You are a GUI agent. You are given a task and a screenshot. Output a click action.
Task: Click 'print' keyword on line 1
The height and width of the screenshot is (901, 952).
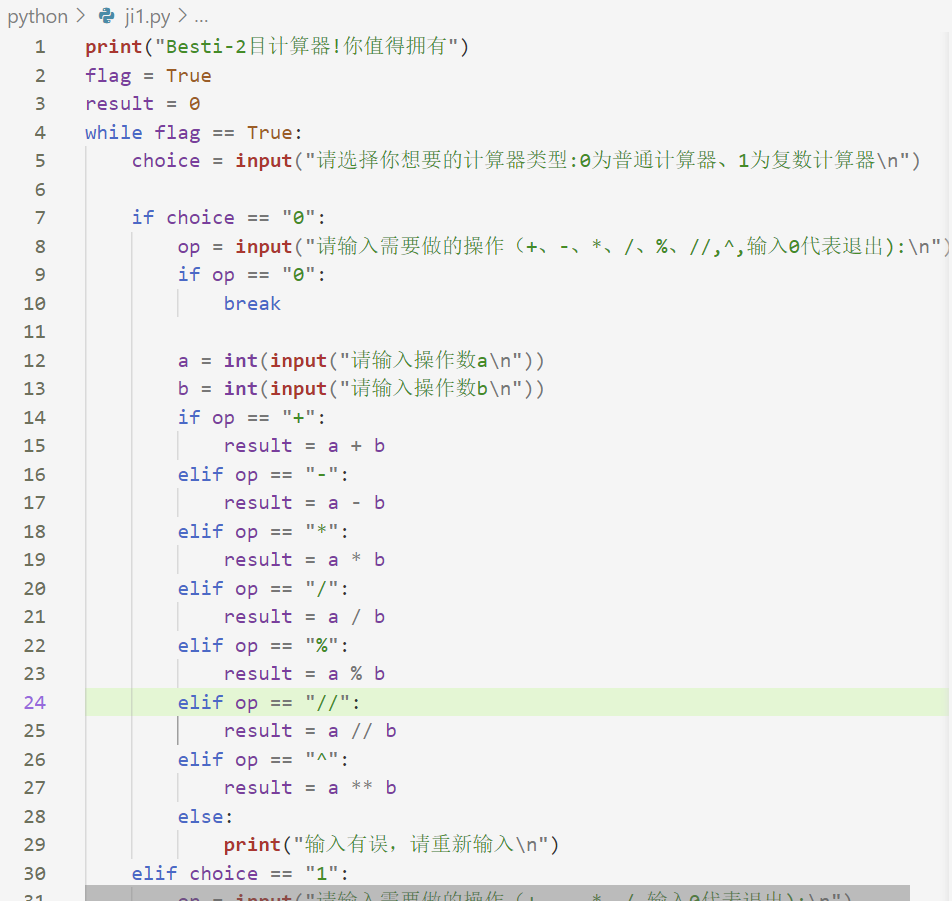coord(114,47)
